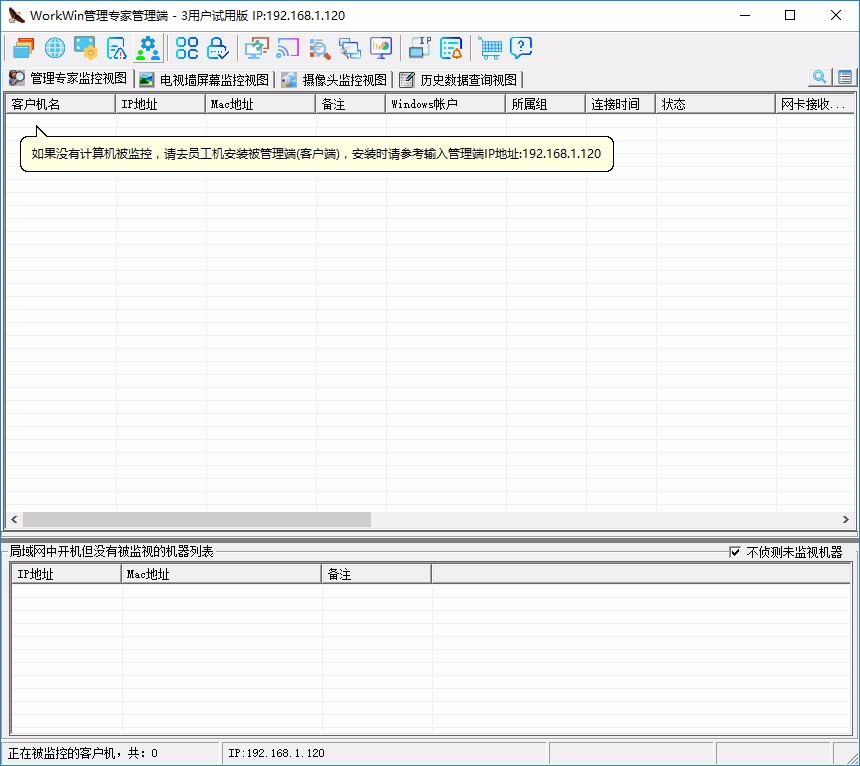Image resolution: width=860 pixels, height=766 pixels.
Task: Click the 连接时间 column header
Action: 620,104
